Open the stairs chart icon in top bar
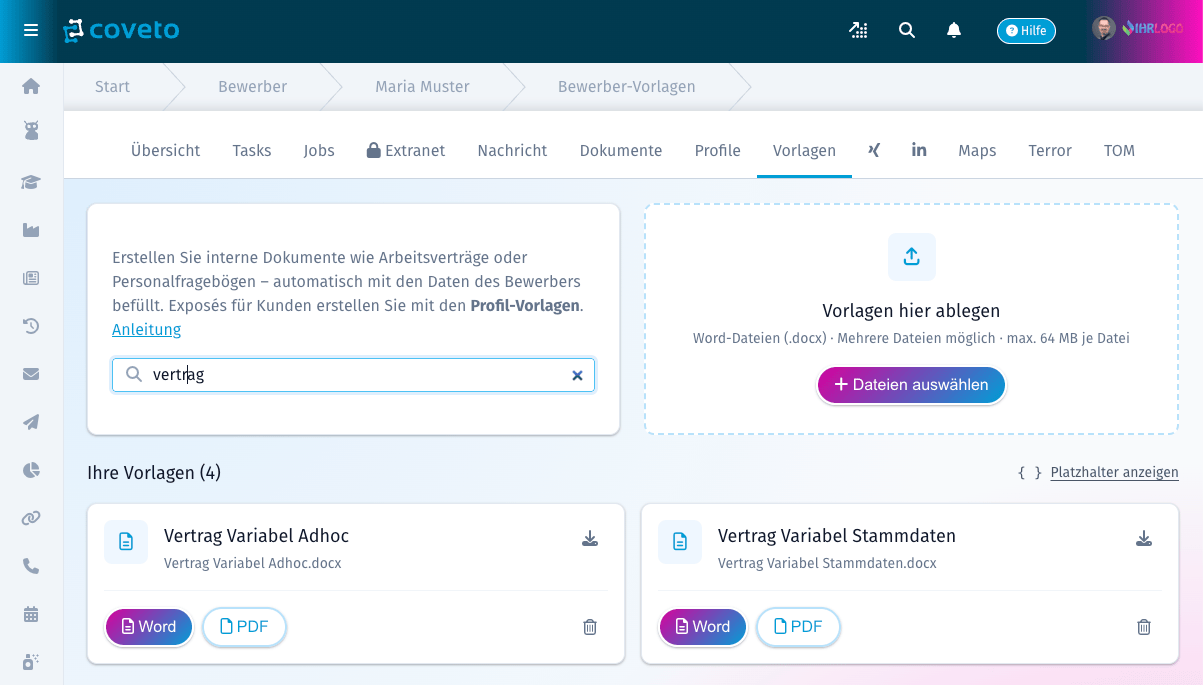Screen dimensions: 1203x685 (x=858, y=30)
